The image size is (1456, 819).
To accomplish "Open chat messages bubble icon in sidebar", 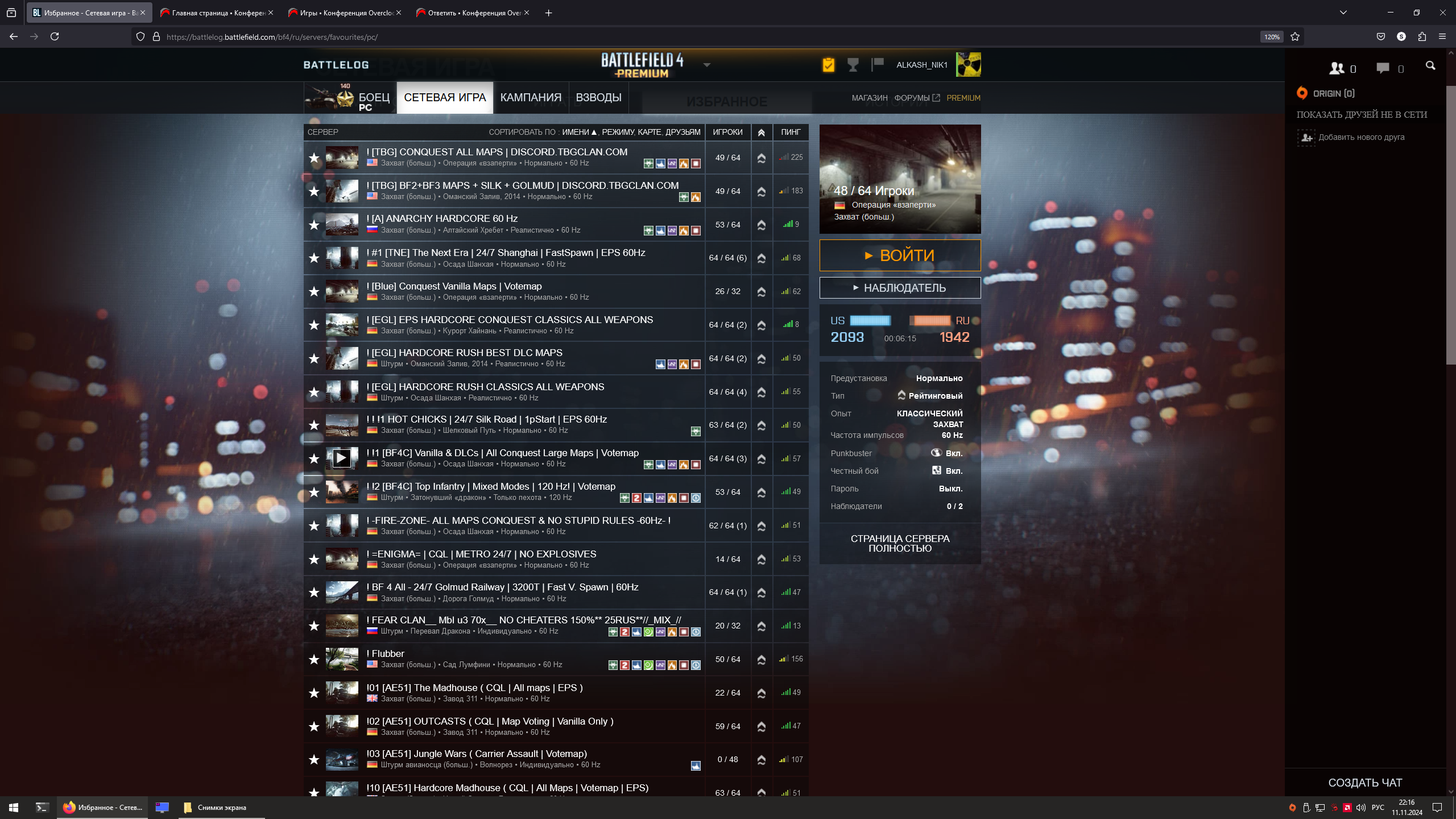I will click(x=1383, y=68).
